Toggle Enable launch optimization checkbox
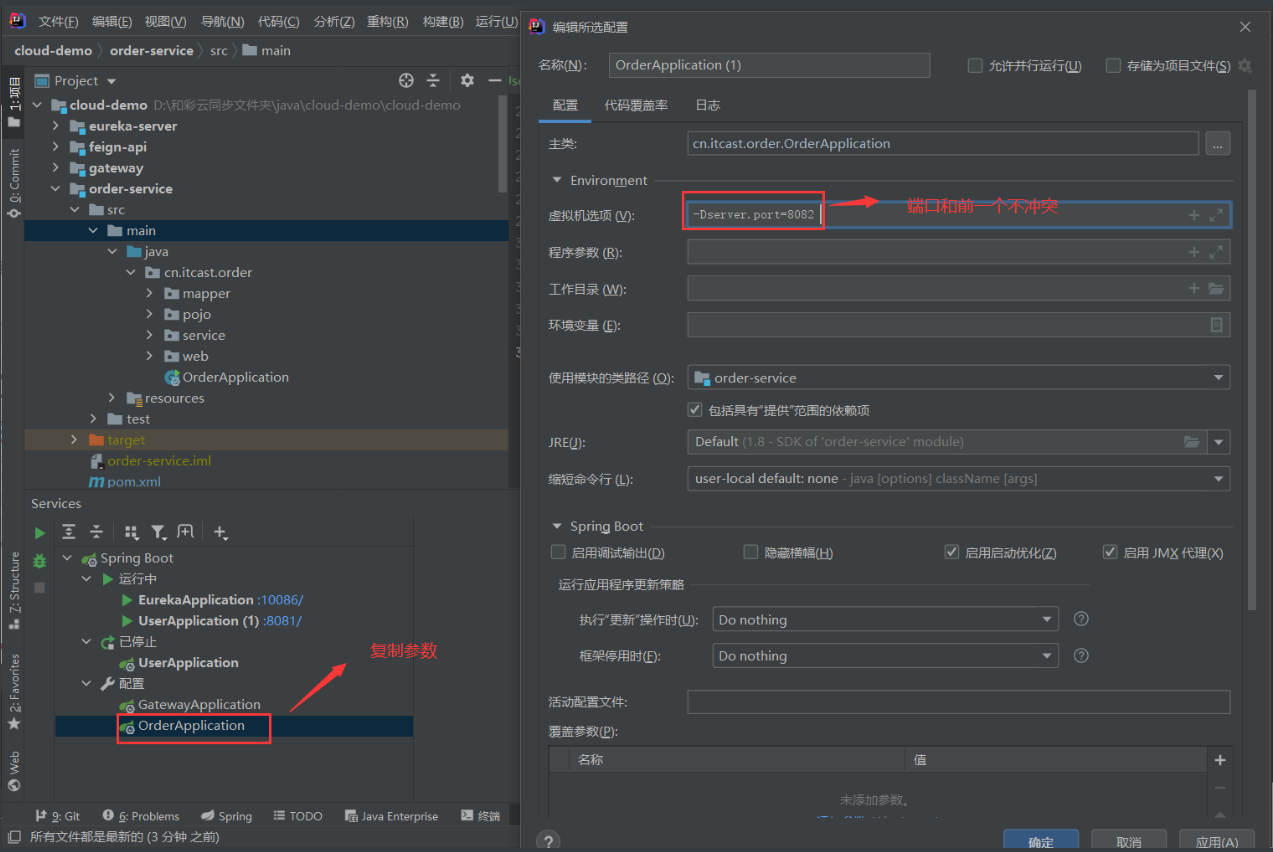Image resolution: width=1273 pixels, height=852 pixels. point(952,552)
